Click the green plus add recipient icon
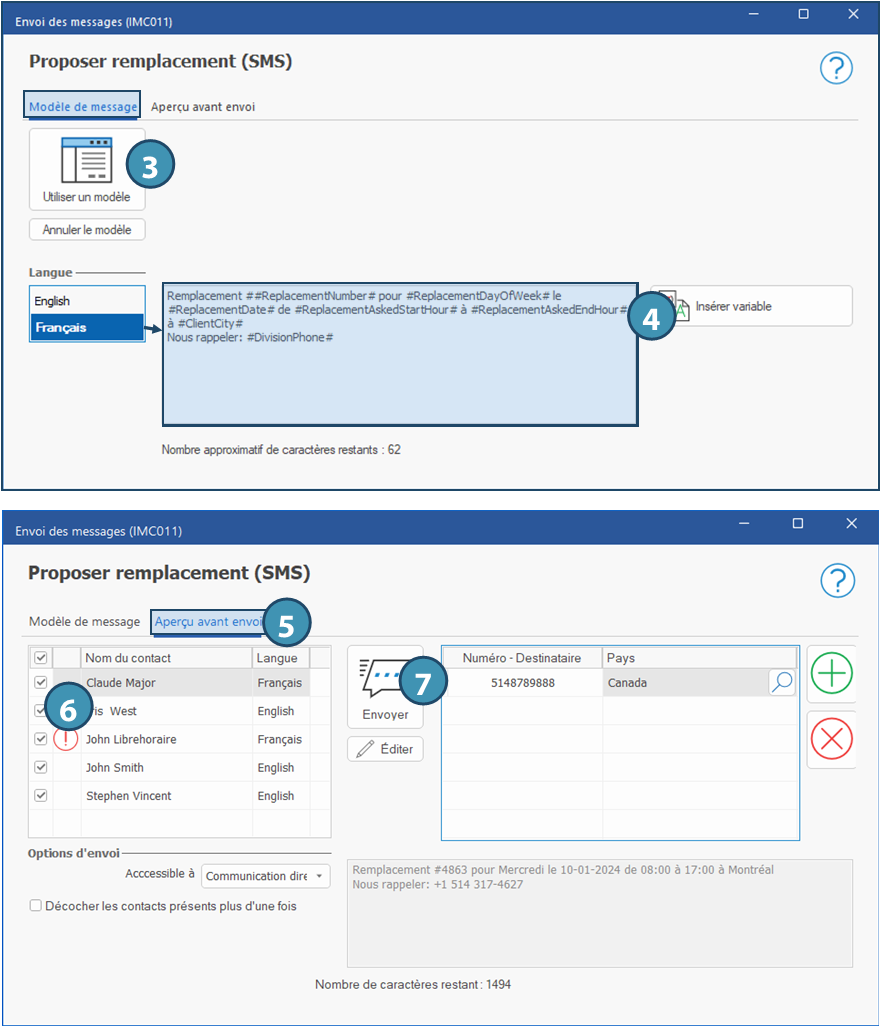The height and width of the screenshot is (1026, 880). (x=831, y=674)
